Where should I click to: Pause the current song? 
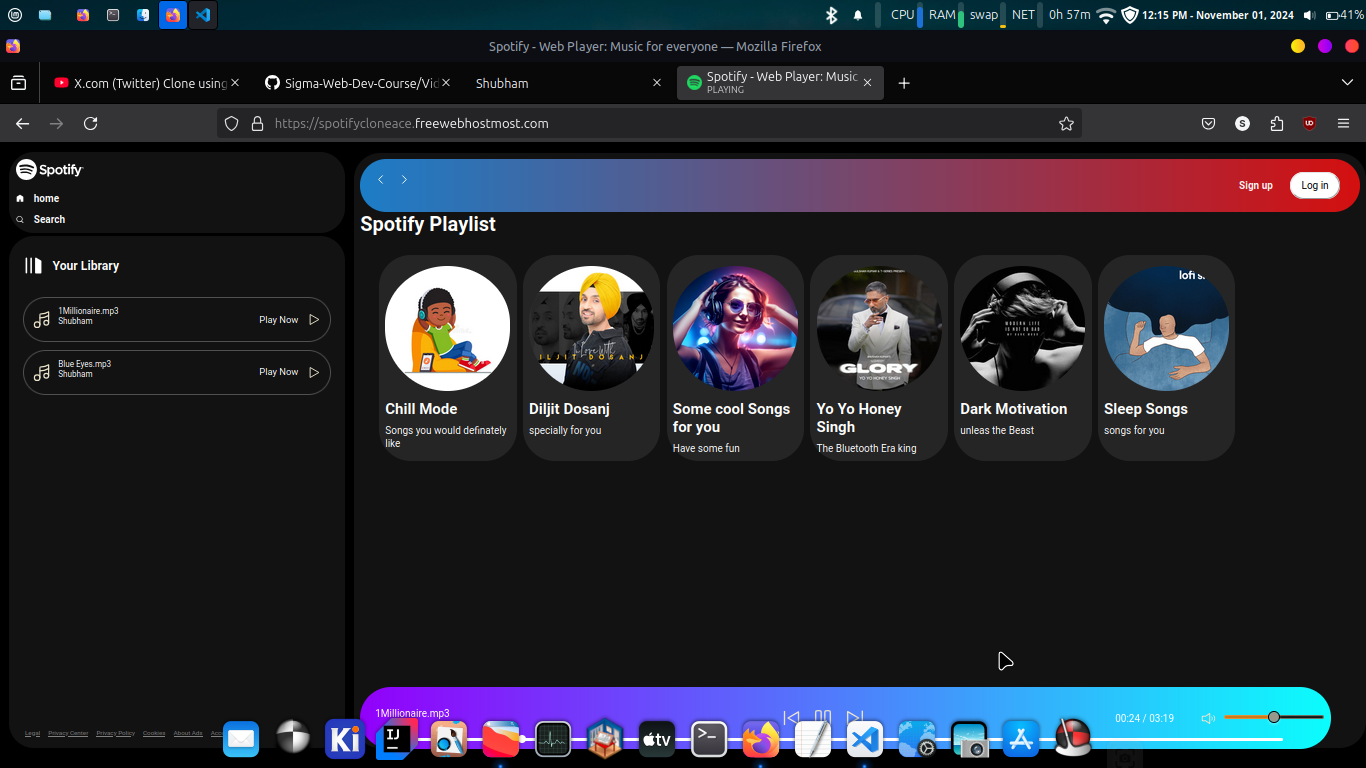pos(823,717)
